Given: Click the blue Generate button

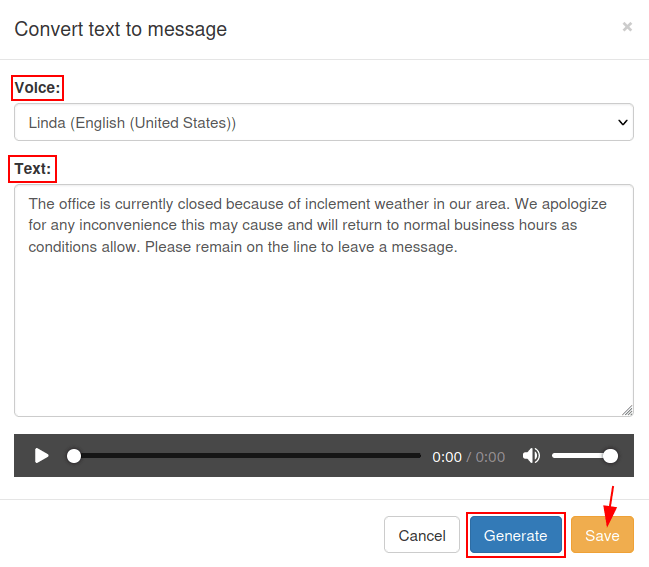Looking at the screenshot, I should 515,535.
